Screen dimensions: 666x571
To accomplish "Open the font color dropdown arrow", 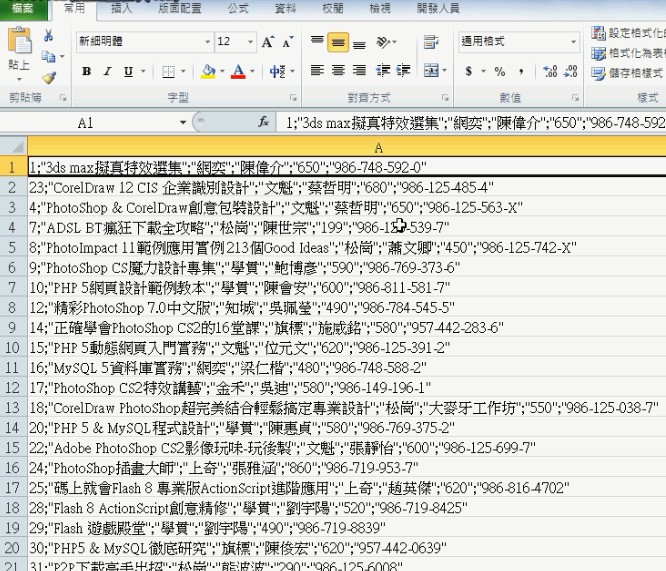I will click(x=252, y=71).
